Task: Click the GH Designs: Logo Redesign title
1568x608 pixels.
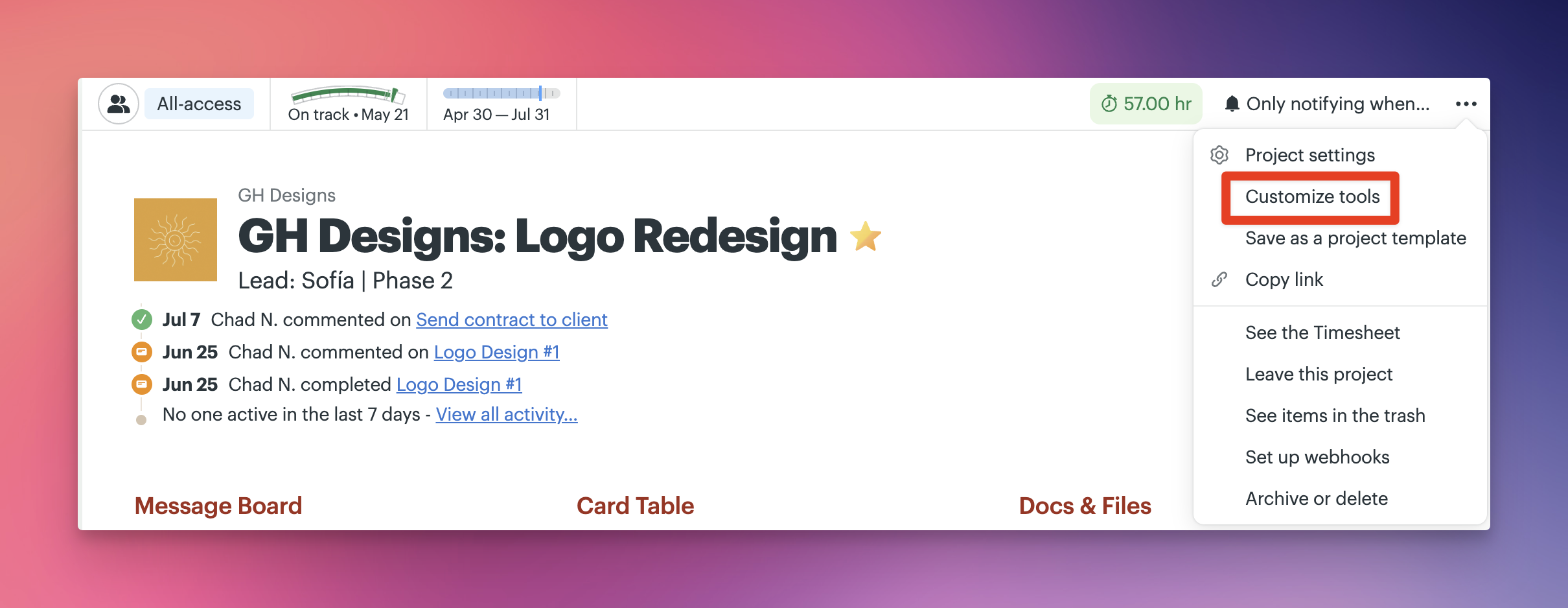Action: point(537,236)
